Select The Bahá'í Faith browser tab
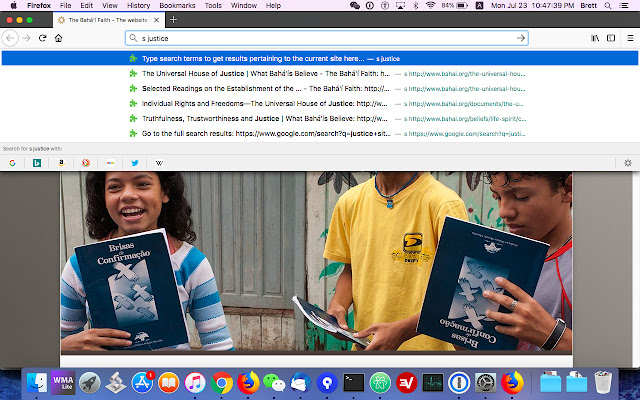This screenshot has height=400, width=640. click(109, 20)
